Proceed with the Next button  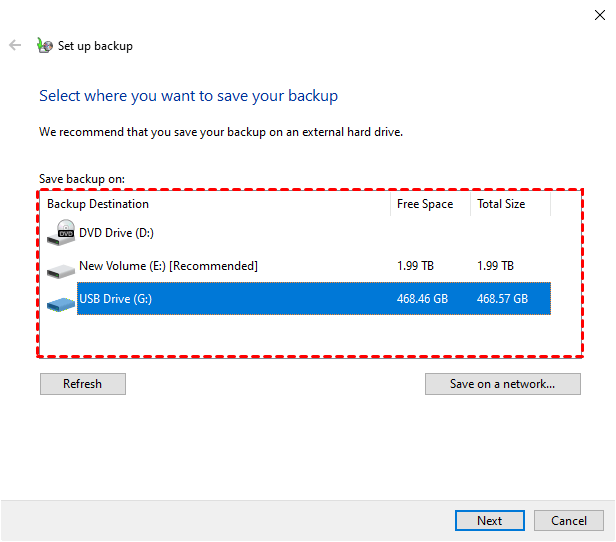pos(489,521)
